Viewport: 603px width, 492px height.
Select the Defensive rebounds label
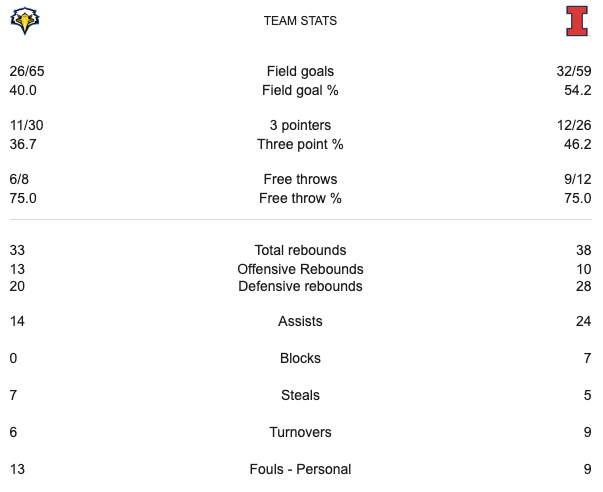300,286
